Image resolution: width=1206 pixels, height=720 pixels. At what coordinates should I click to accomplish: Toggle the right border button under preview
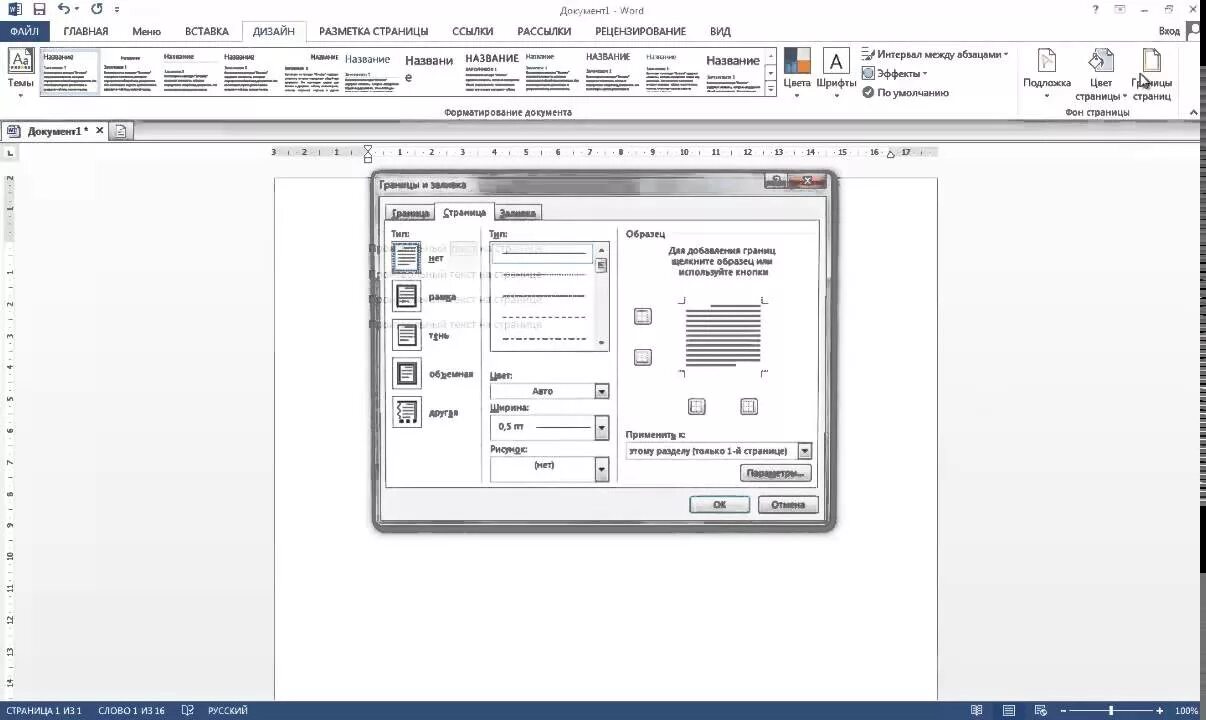(749, 406)
